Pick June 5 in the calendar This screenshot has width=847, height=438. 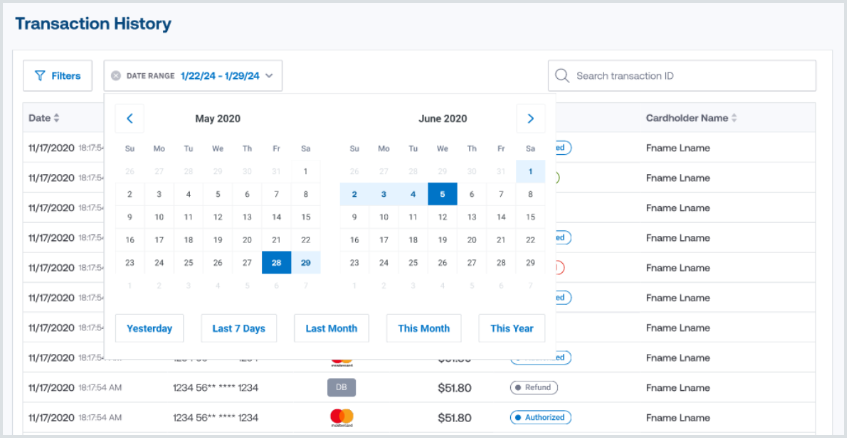tap(442, 194)
